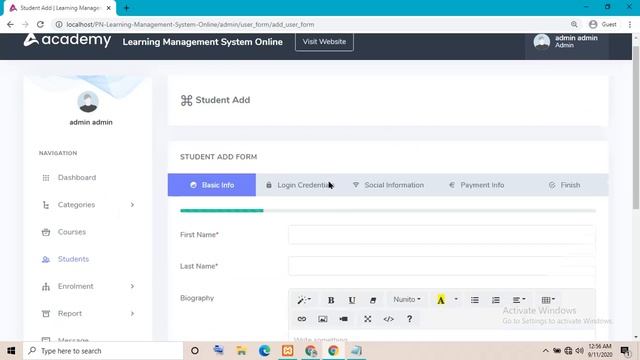The image size is (640, 360).
Task: Open the Guest profile button
Action: 602,24
